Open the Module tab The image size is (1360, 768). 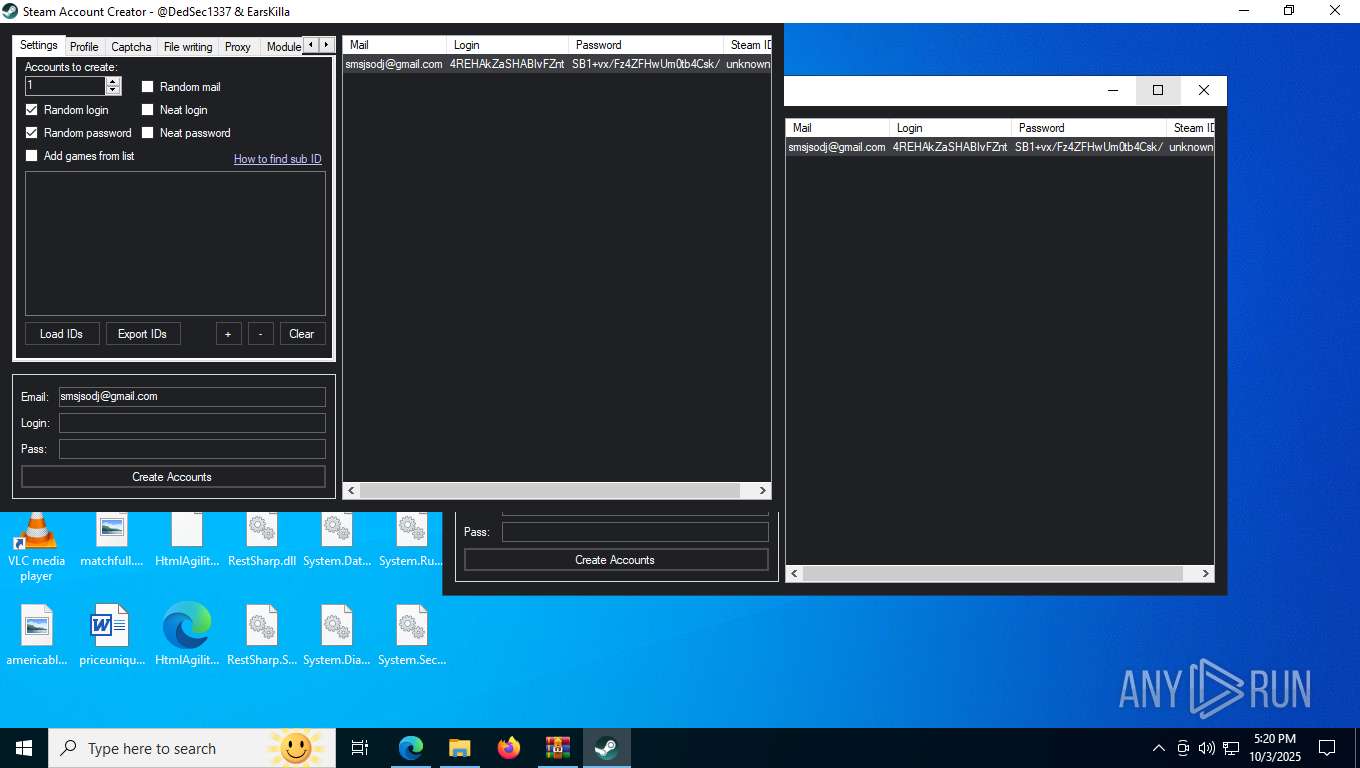pos(283,47)
